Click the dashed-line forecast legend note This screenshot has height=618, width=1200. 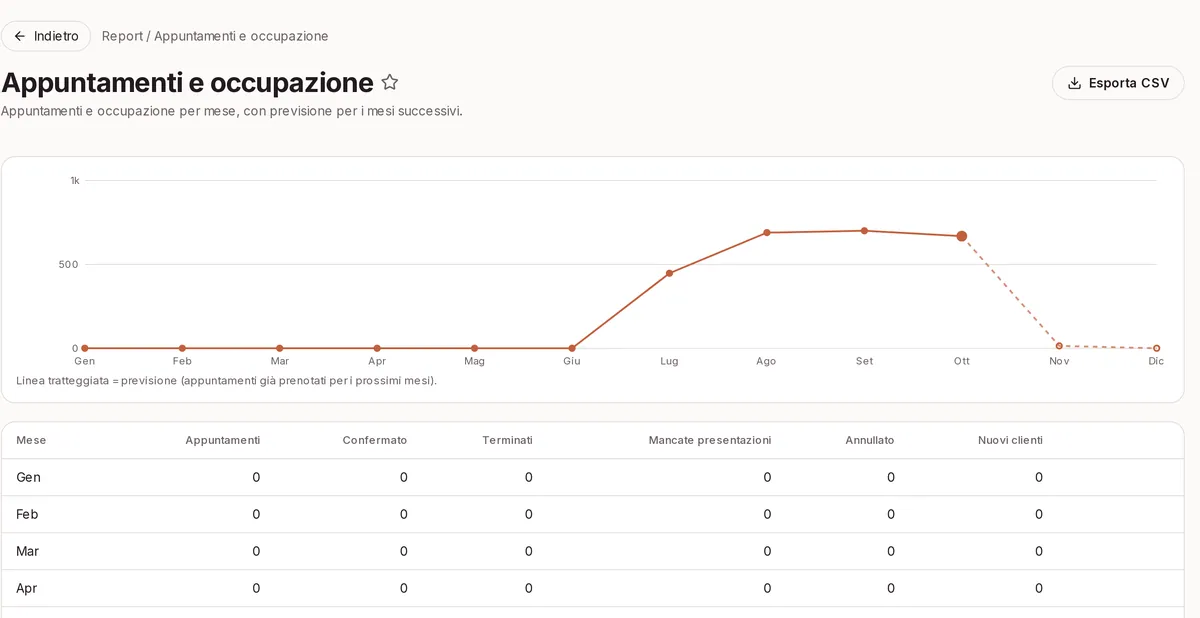coord(227,381)
